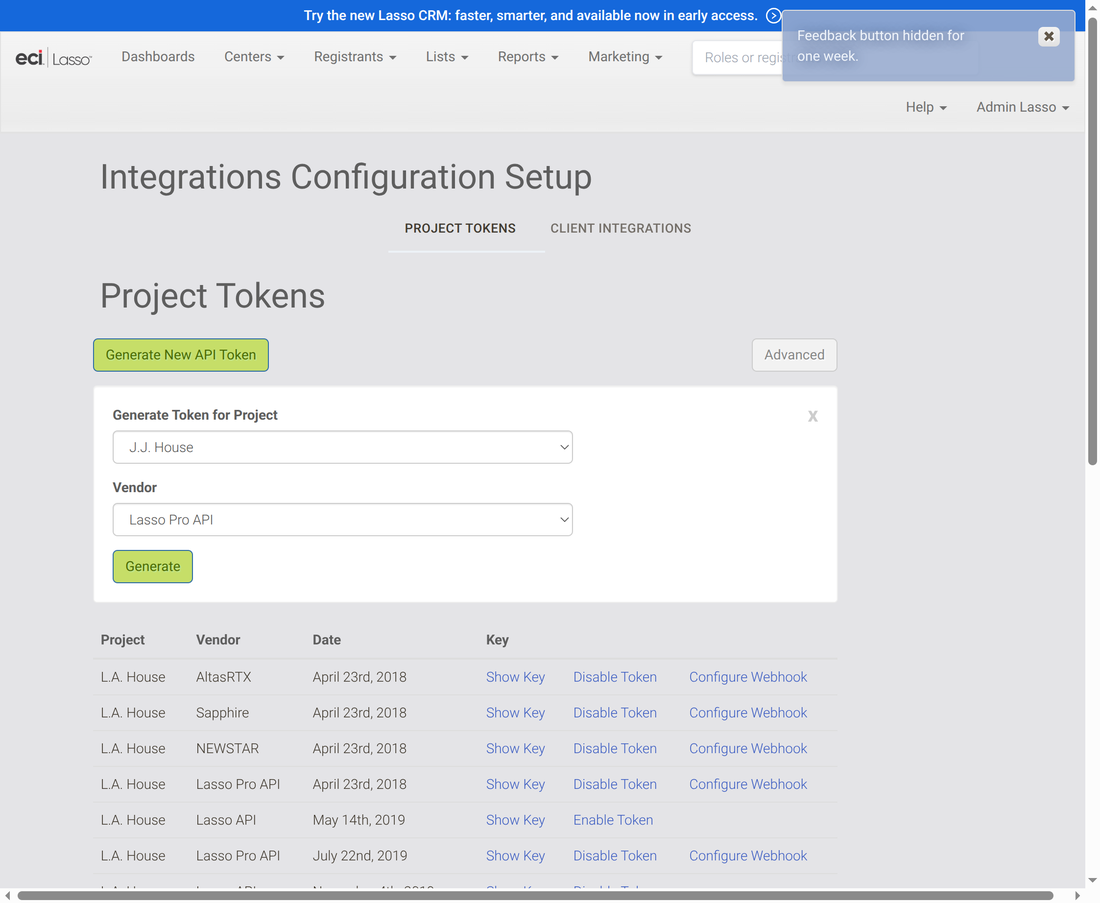Click the scroll up arrow

tap(1092, 6)
